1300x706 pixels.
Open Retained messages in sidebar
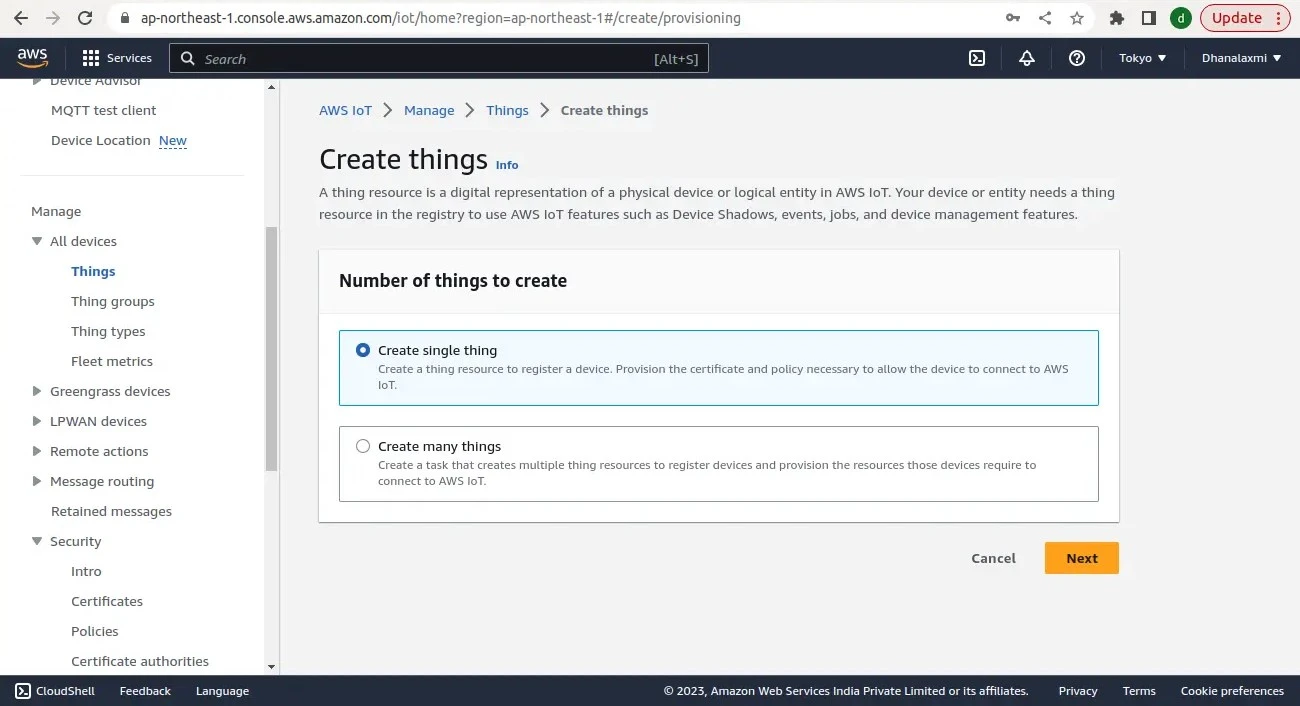pyautogui.click(x=111, y=511)
